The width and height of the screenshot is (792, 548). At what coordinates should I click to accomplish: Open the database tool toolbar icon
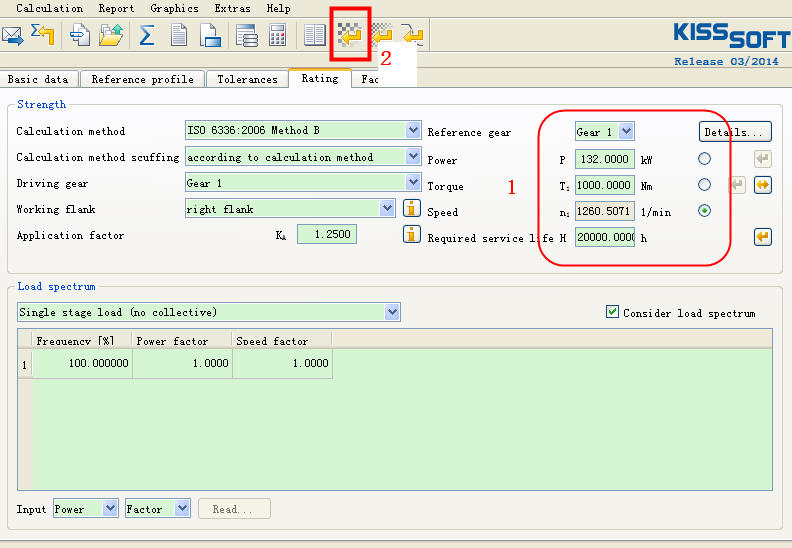[x=246, y=35]
